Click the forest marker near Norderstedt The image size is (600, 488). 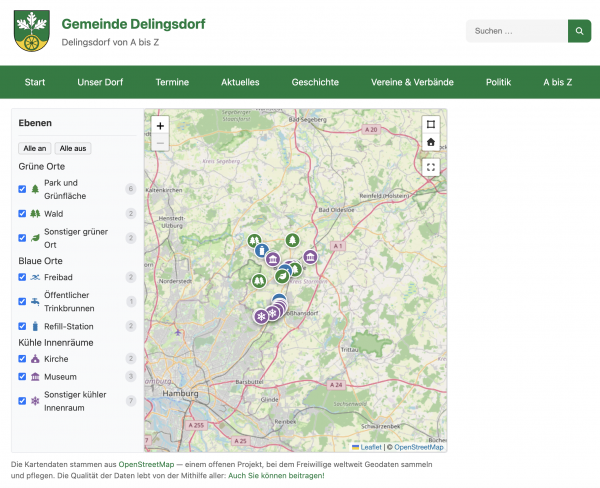pyautogui.click(x=259, y=281)
